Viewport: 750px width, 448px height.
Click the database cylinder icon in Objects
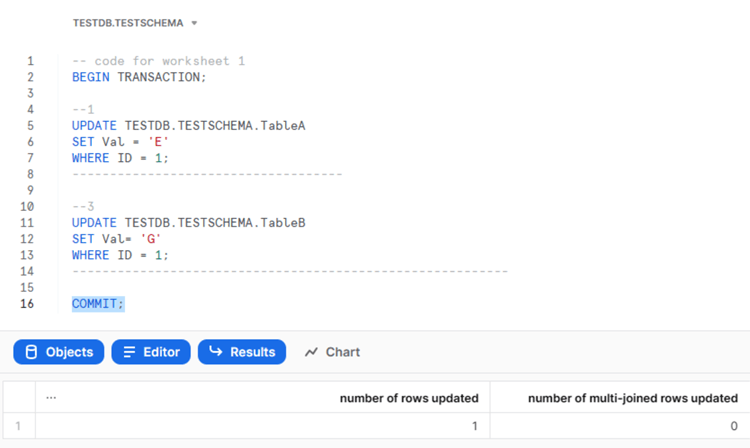pos(31,352)
